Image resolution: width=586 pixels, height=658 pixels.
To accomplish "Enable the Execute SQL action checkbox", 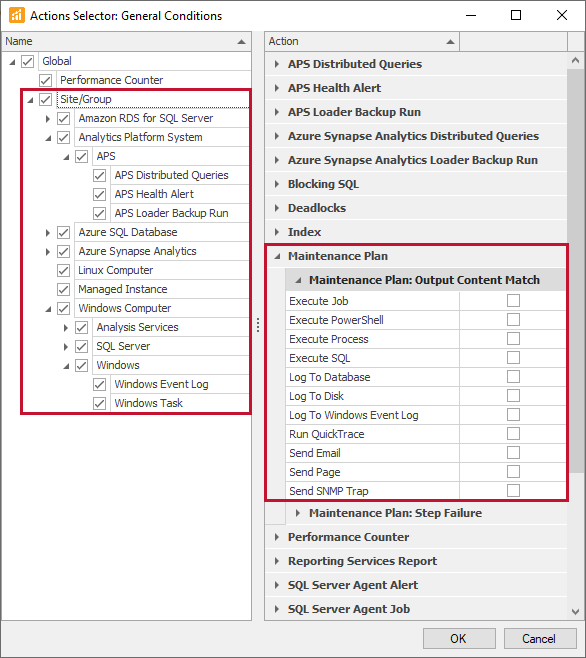I will coord(513,358).
